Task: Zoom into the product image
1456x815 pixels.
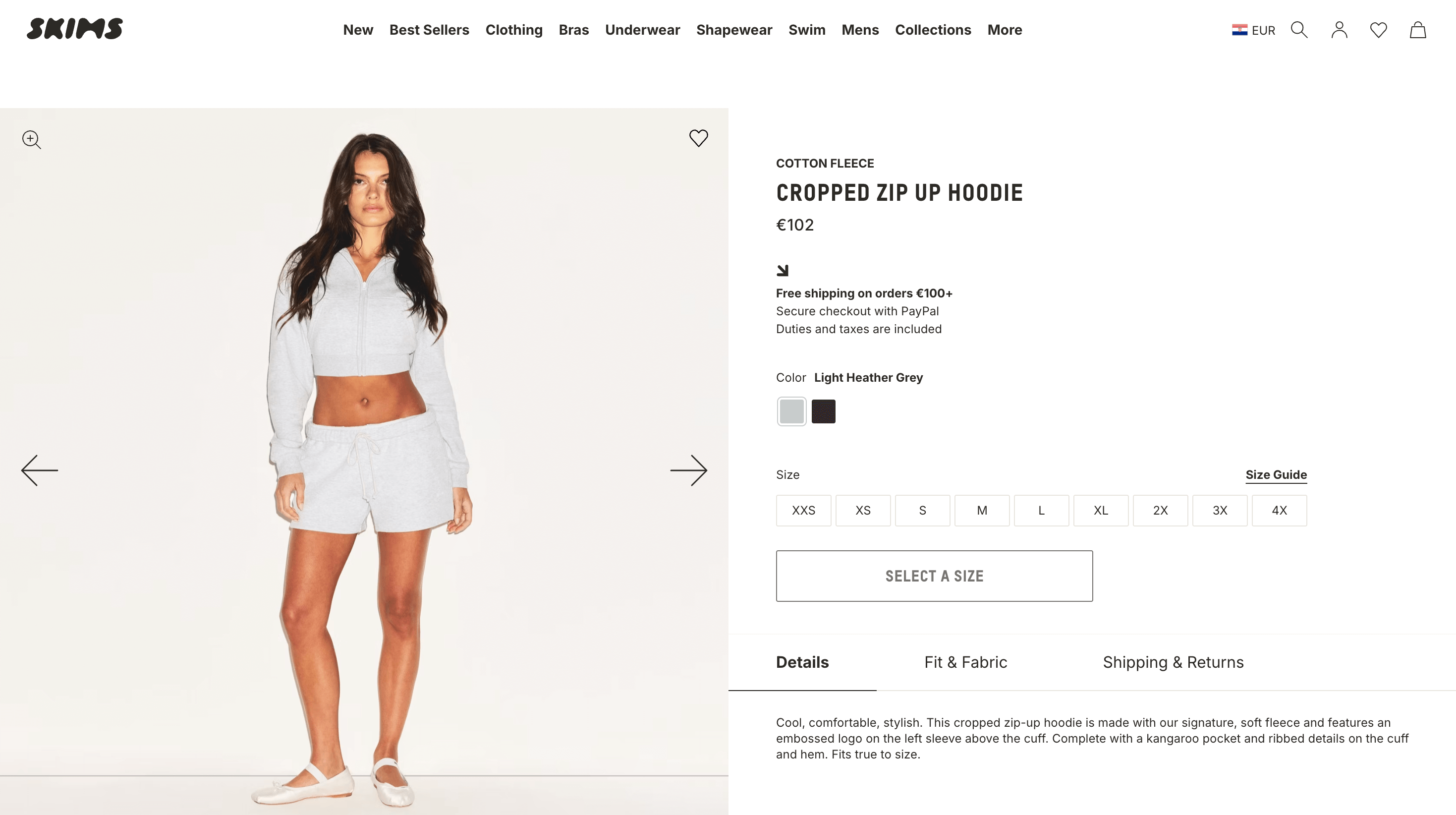Action: point(32,140)
